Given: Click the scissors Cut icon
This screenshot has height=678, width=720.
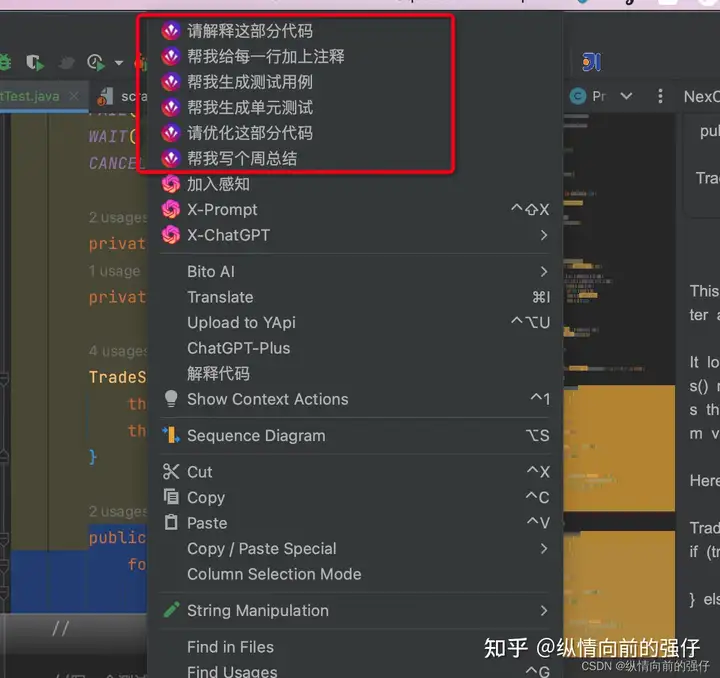Looking at the screenshot, I should (171, 471).
